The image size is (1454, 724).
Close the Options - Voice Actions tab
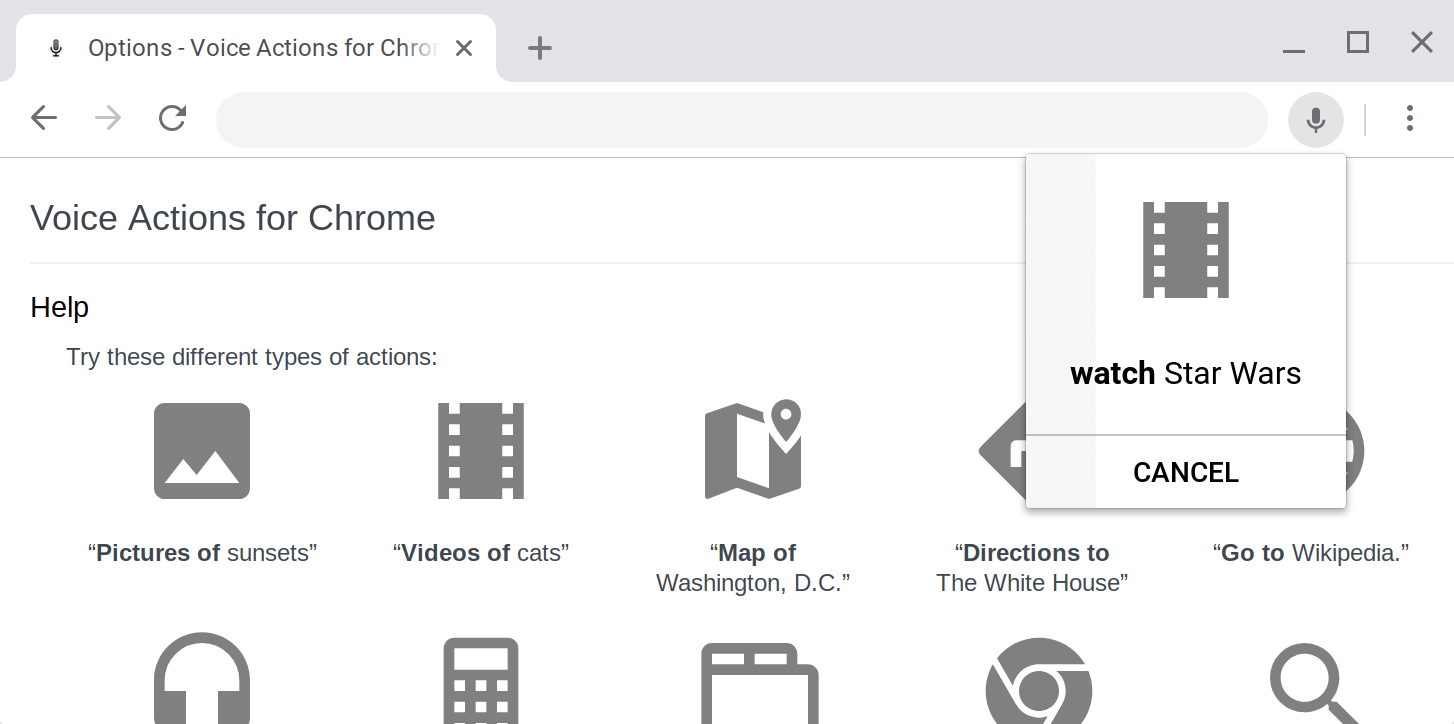pos(464,48)
